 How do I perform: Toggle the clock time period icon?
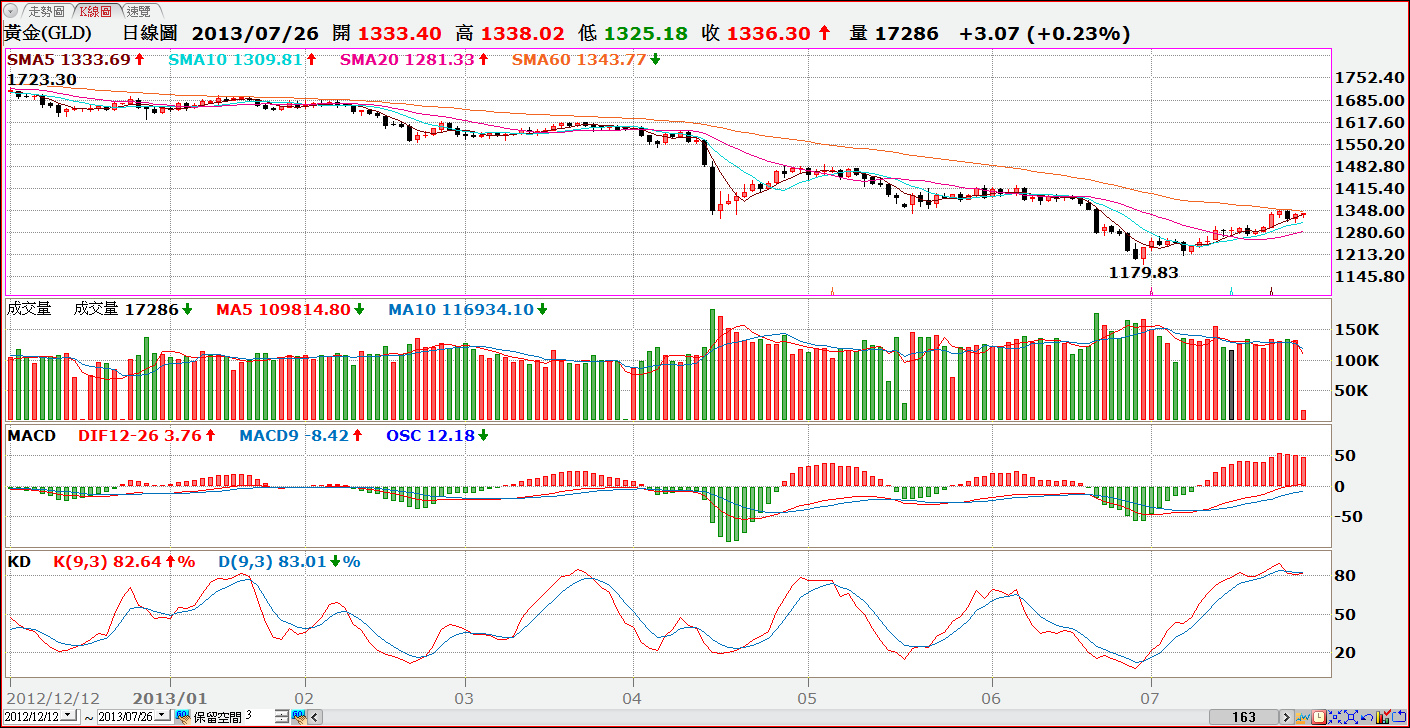click(x=1319, y=717)
